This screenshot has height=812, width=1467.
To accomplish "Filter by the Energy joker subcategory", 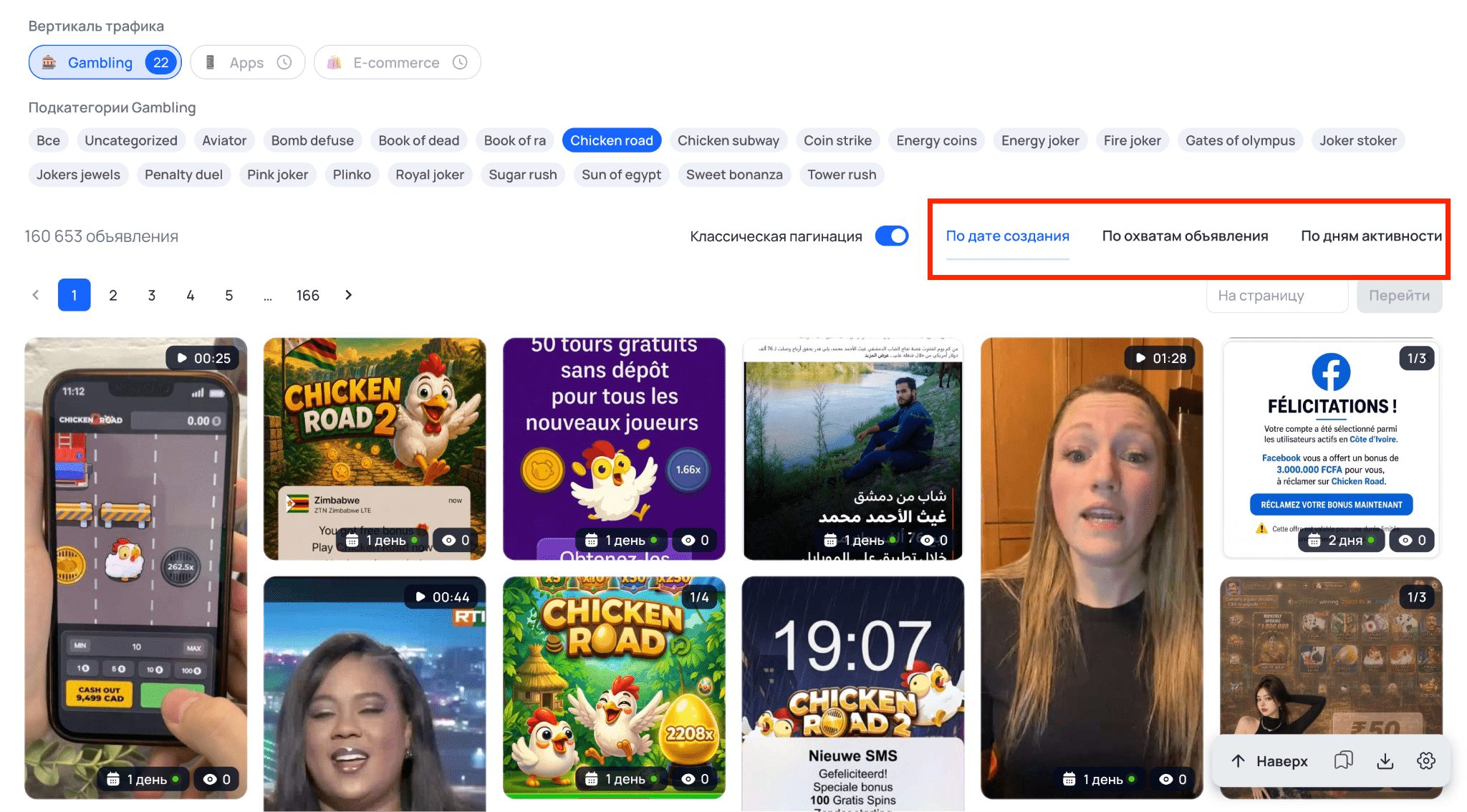I will [x=1040, y=140].
